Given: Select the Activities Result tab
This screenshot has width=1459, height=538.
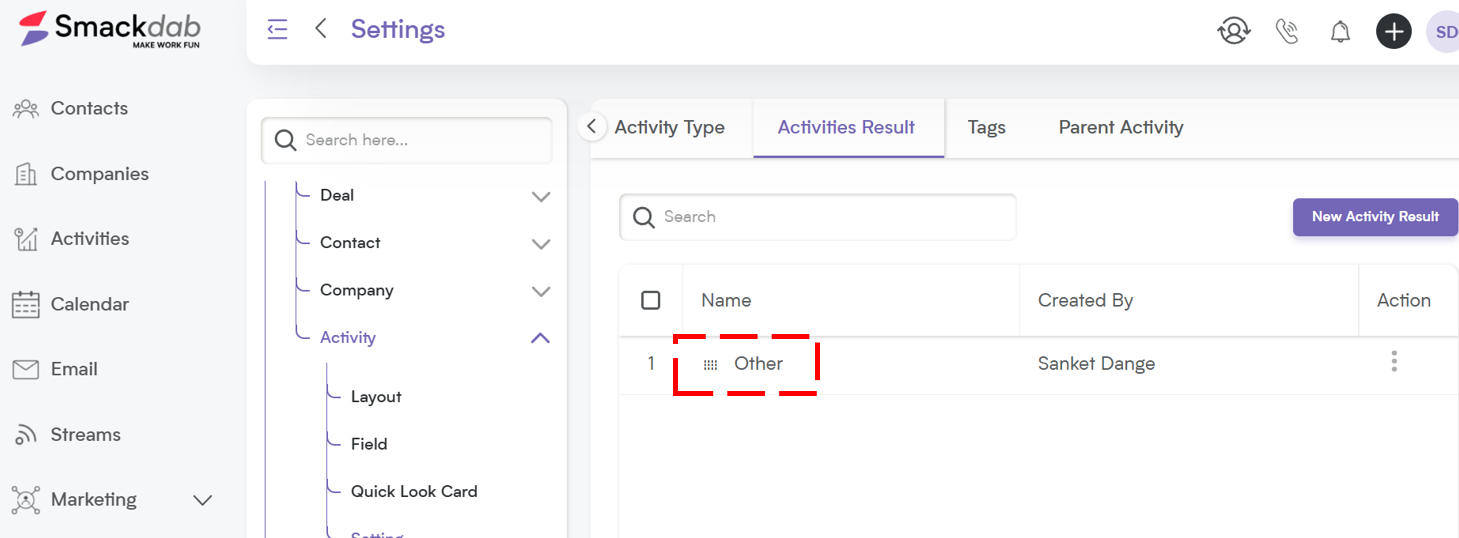Looking at the screenshot, I should pos(846,127).
